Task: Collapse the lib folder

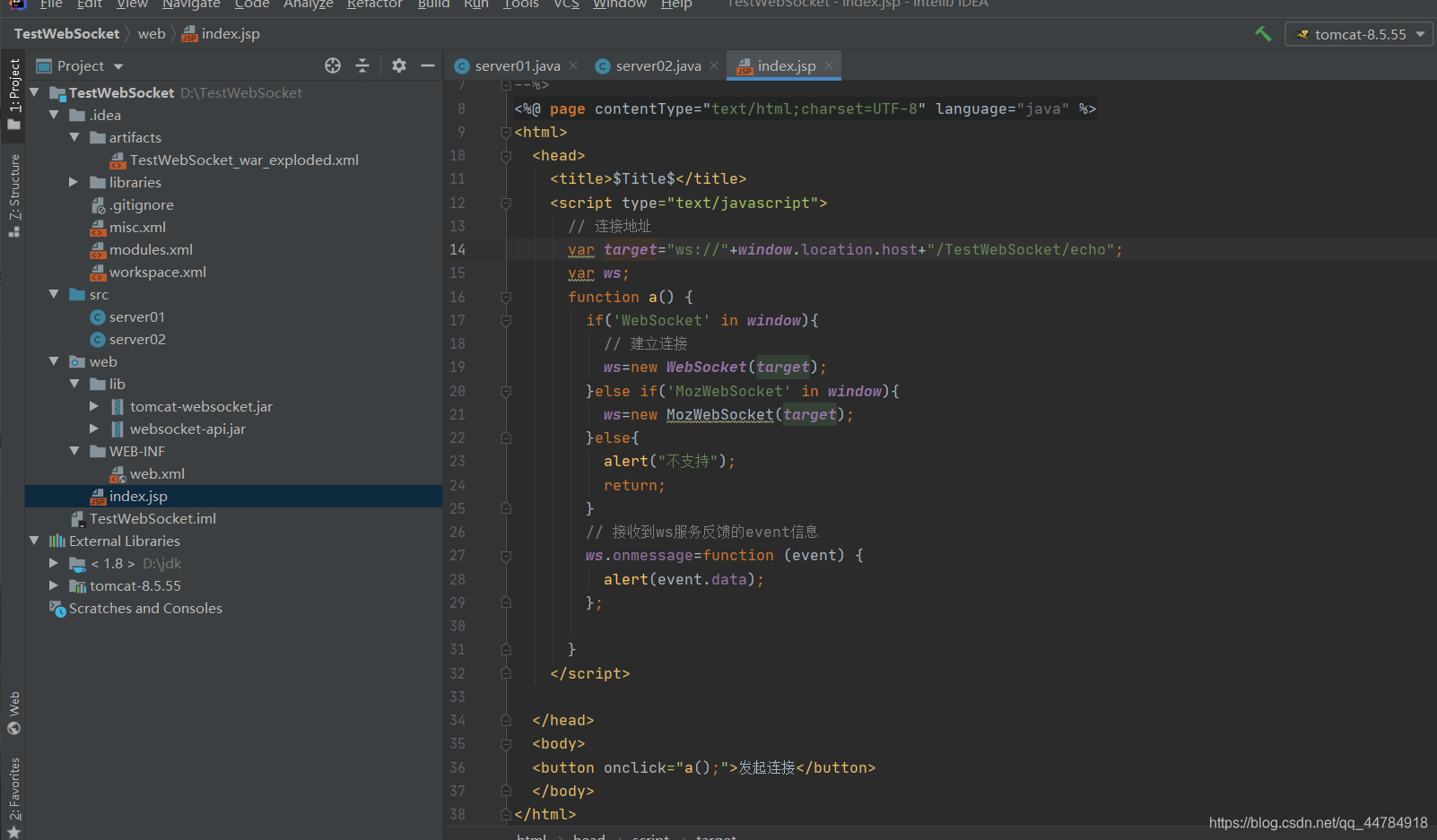Action: click(74, 384)
